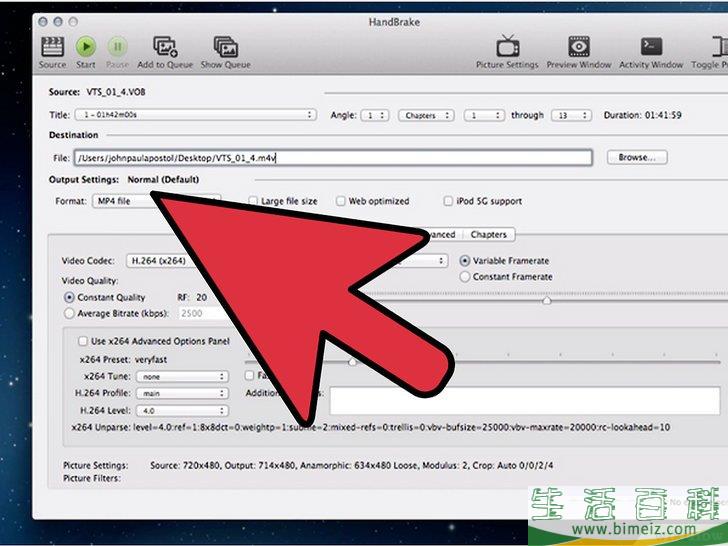Open the Title dropdown 1 - 01h42m00s
This screenshot has height=546, width=728.
195,115
